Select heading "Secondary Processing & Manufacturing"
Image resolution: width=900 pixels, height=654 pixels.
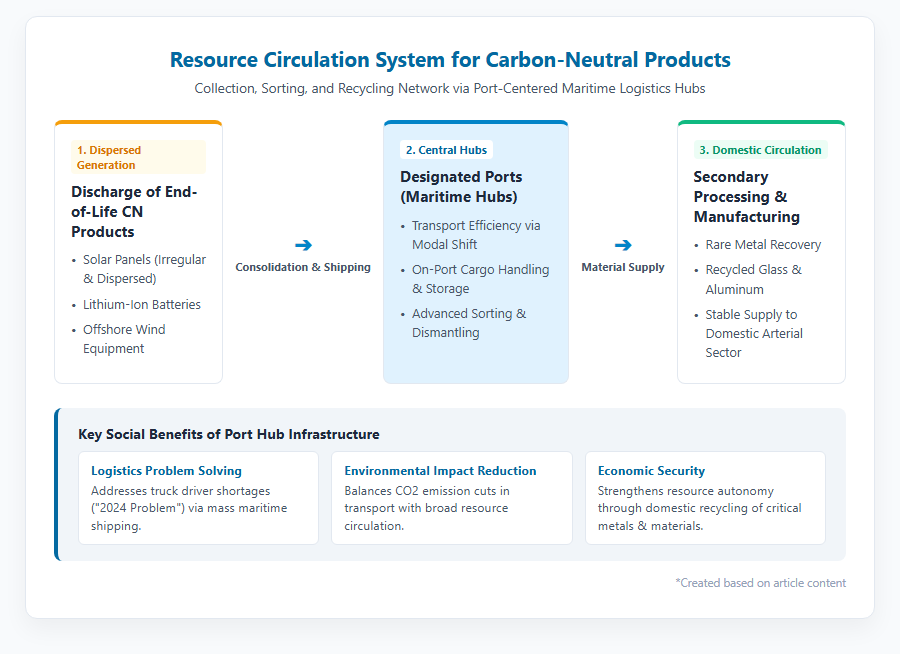(746, 197)
